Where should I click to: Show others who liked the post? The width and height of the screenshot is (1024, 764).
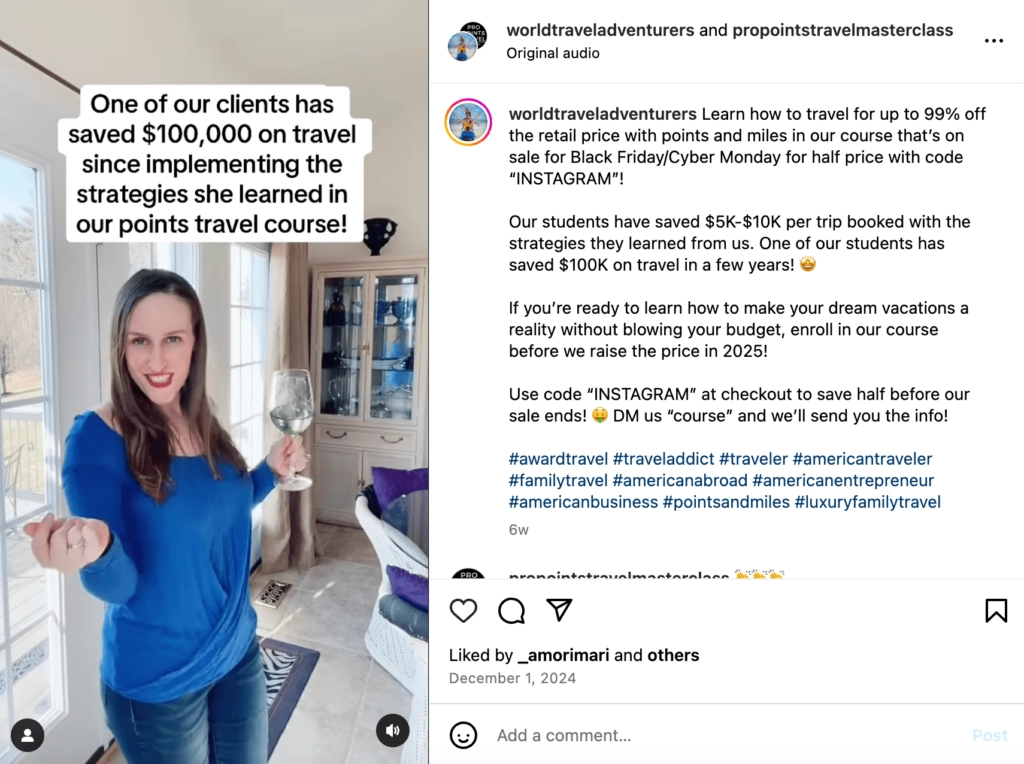pos(673,655)
